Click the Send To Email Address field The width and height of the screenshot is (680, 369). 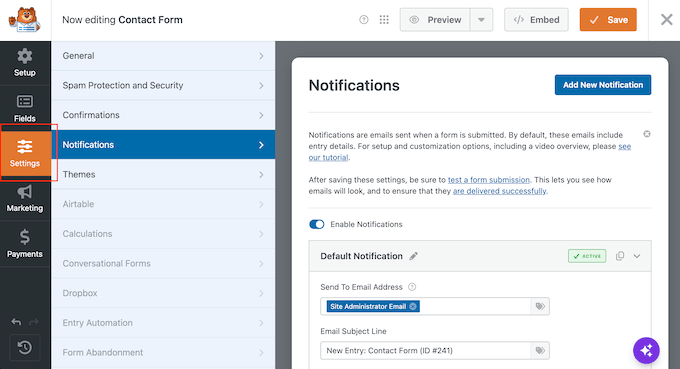pos(435,306)
